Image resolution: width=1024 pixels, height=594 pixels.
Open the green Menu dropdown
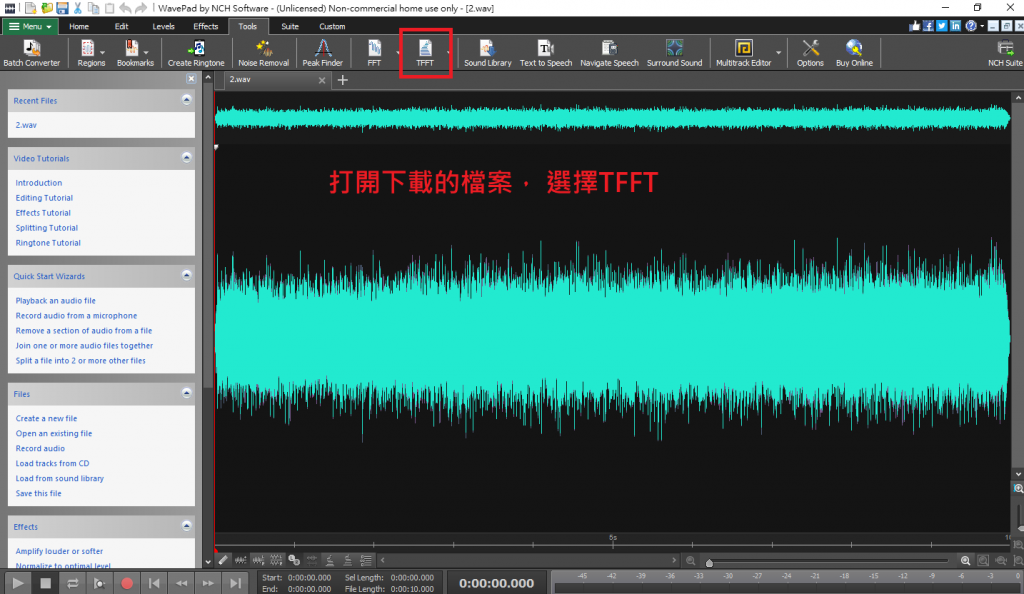(29, 26)
